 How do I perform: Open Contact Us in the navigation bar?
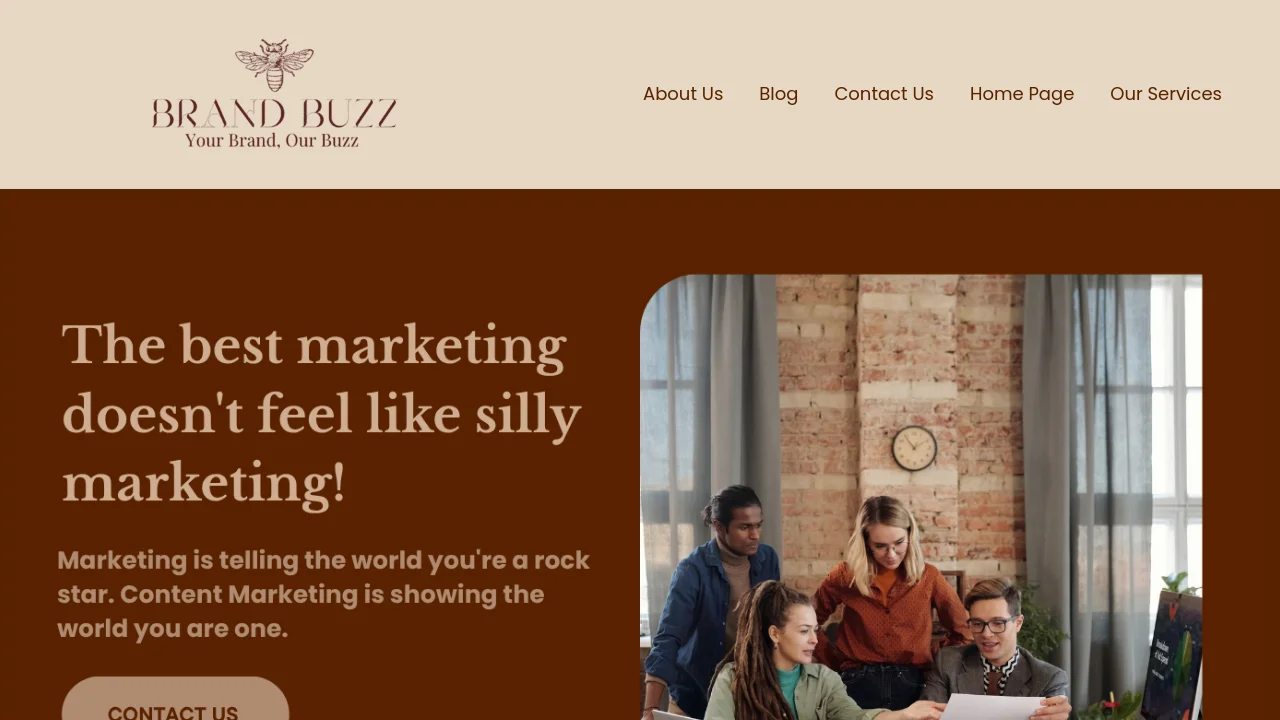tap(884, 94)
